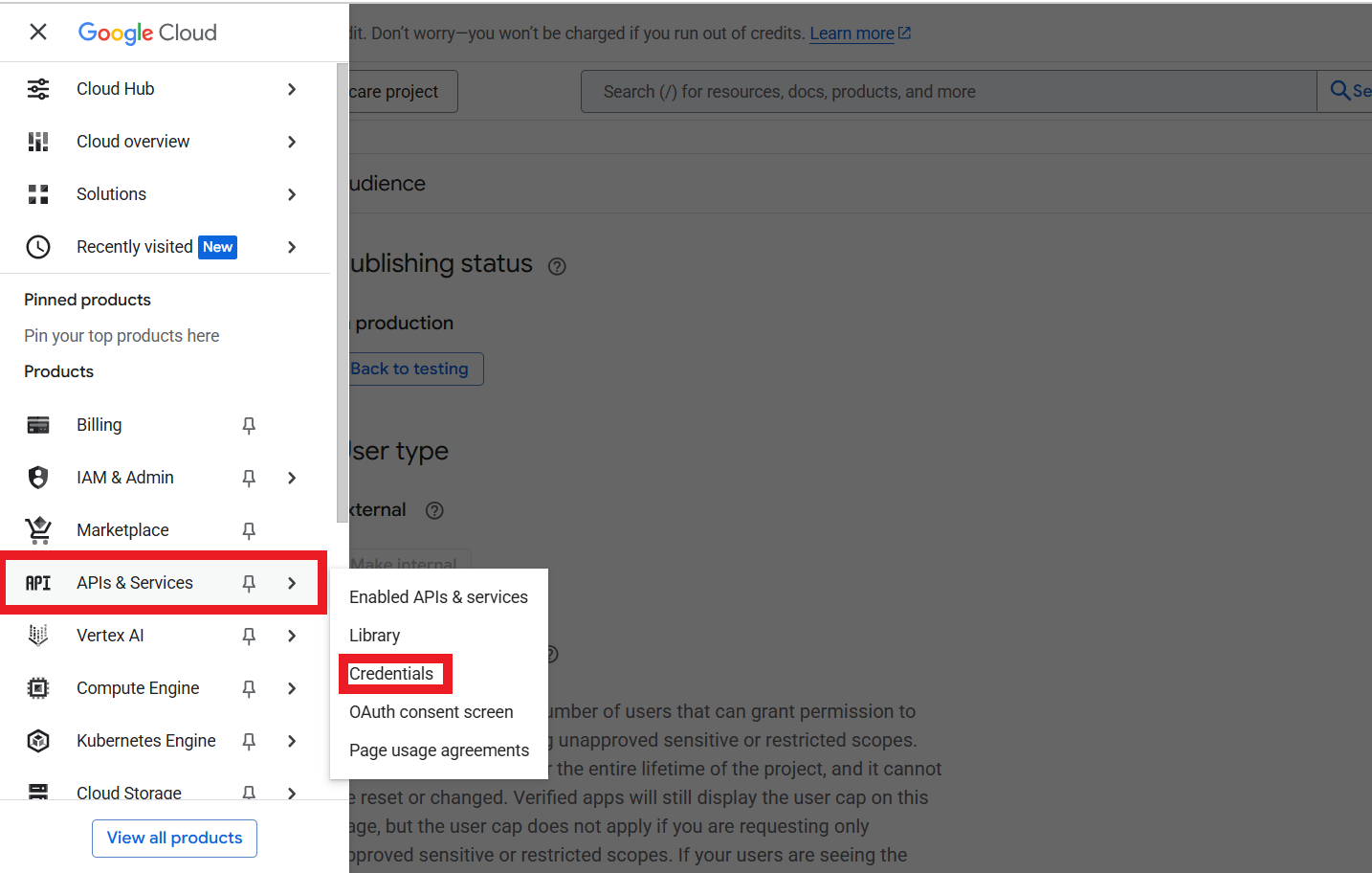Focus the search for resources field
The width and height of the screenshot is (1372, 873).
coord(948,92)
